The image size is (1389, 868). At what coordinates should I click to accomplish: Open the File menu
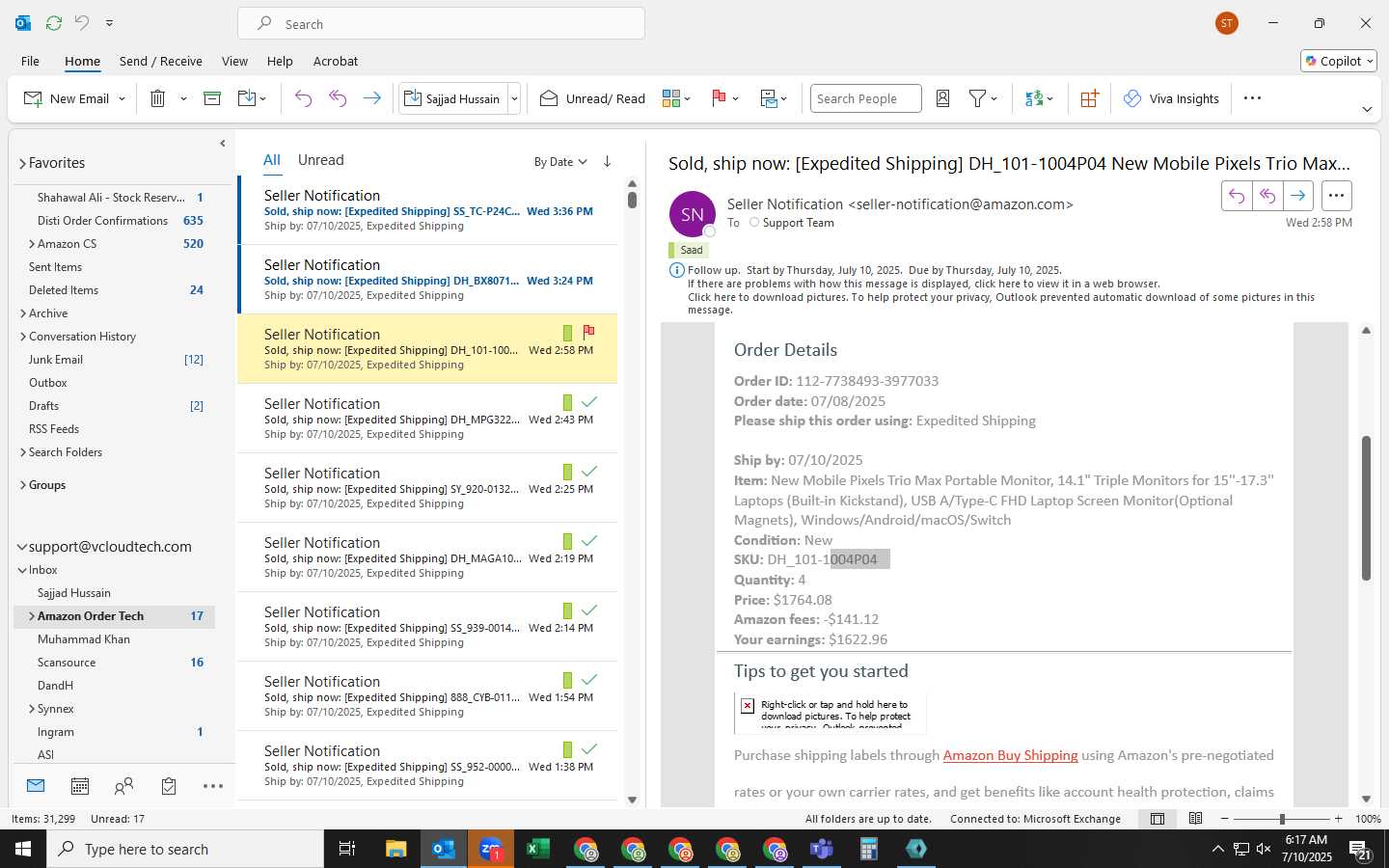[30, 61]
